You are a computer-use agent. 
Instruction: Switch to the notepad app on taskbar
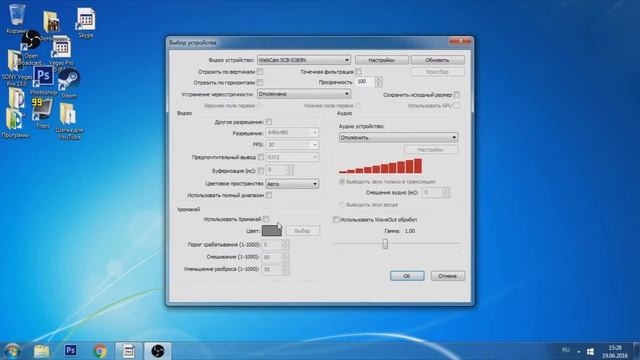(x=129, y=351)
